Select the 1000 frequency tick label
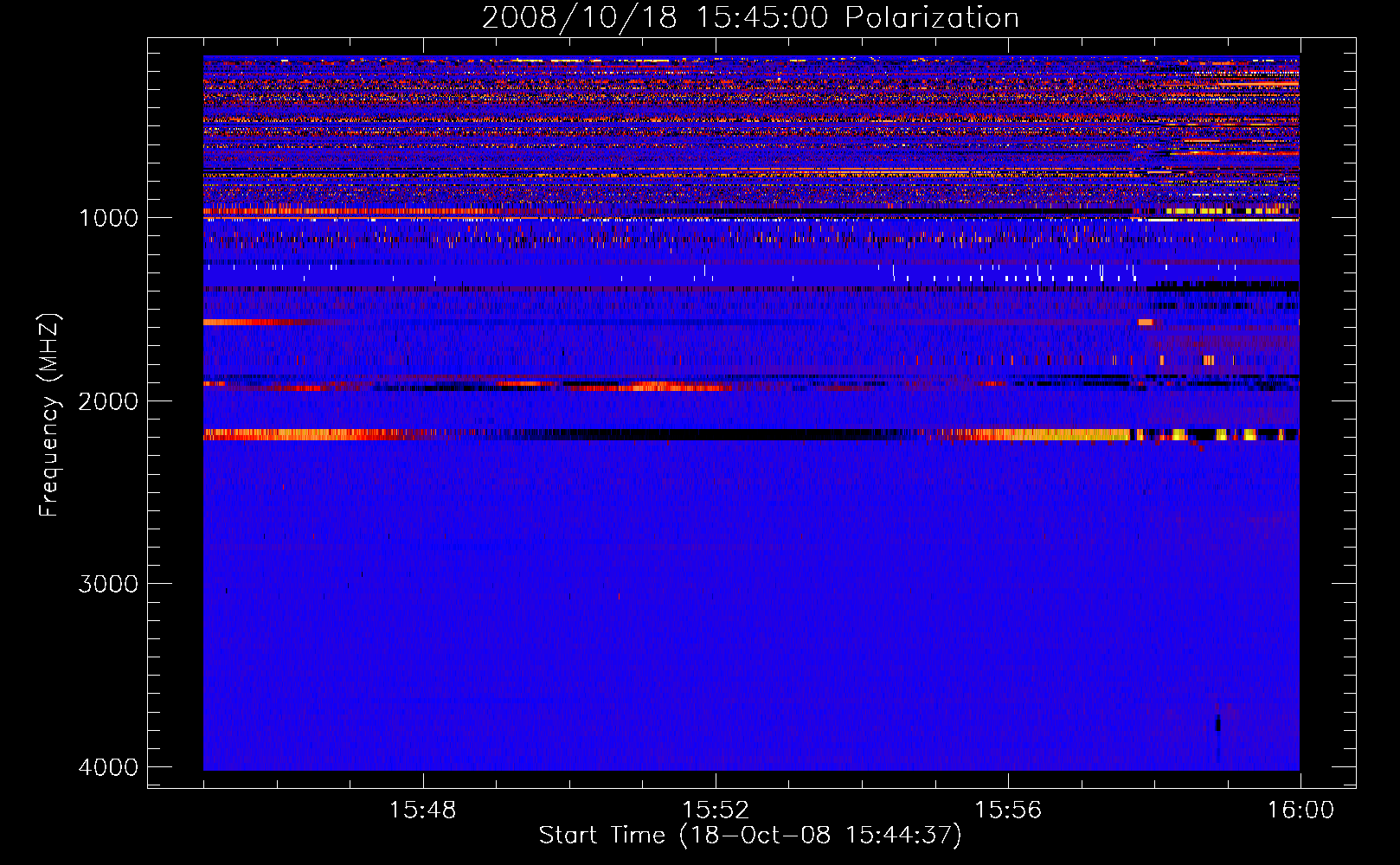1400x865 pixels. [109, 217]
